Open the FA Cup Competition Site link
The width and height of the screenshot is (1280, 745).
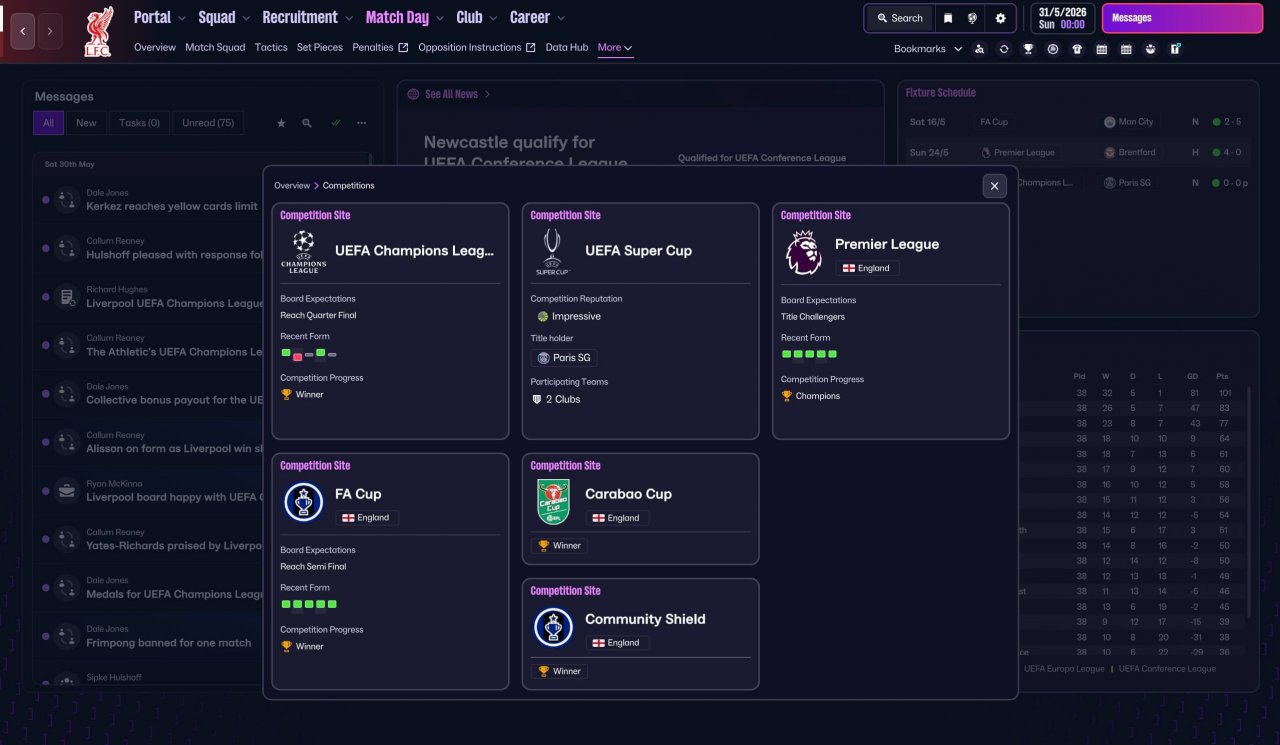click(315, 465)
